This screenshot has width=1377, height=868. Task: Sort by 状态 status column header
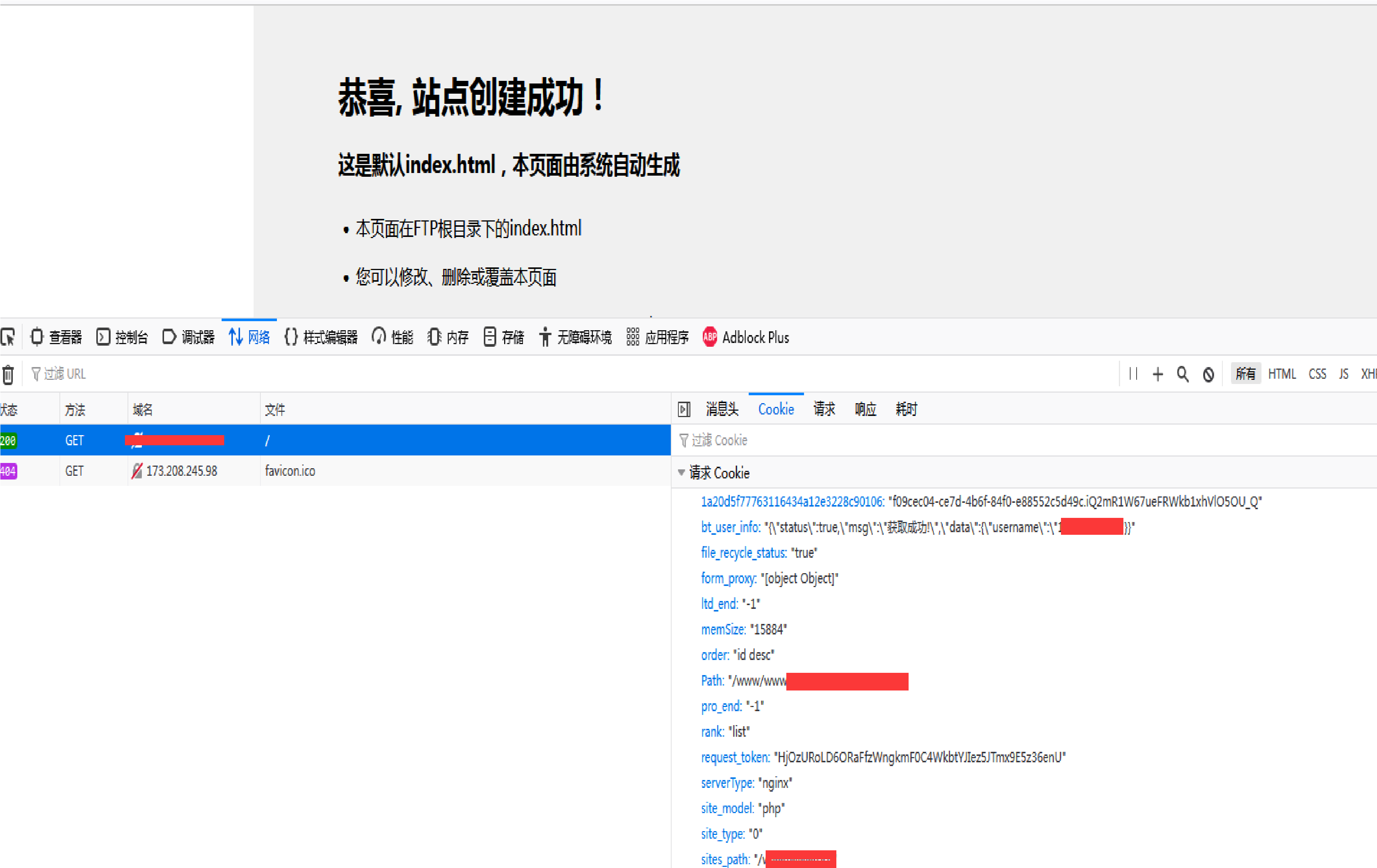[30, 410]
